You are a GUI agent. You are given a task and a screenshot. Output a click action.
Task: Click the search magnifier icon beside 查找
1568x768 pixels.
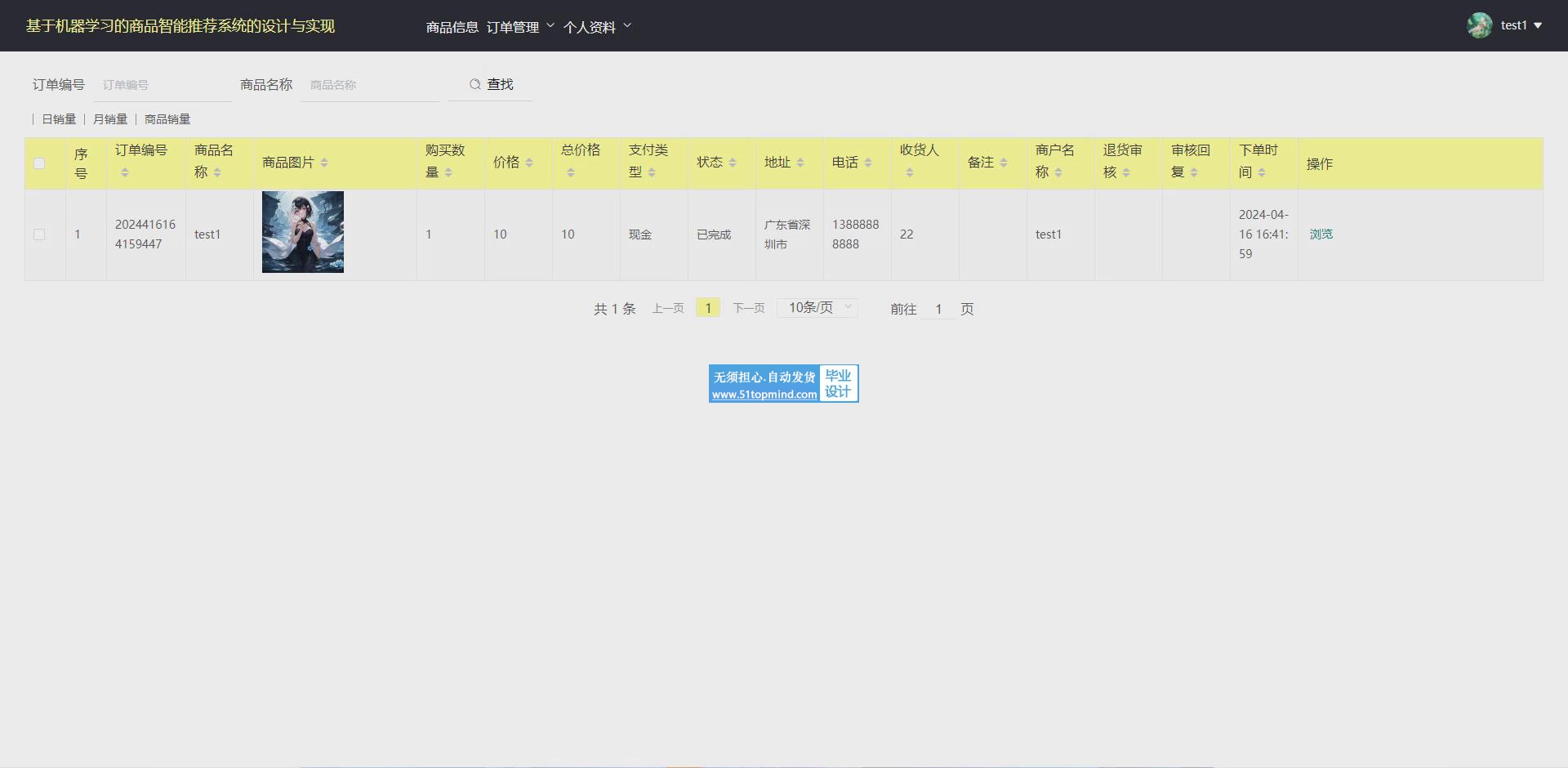pos(474,84)
